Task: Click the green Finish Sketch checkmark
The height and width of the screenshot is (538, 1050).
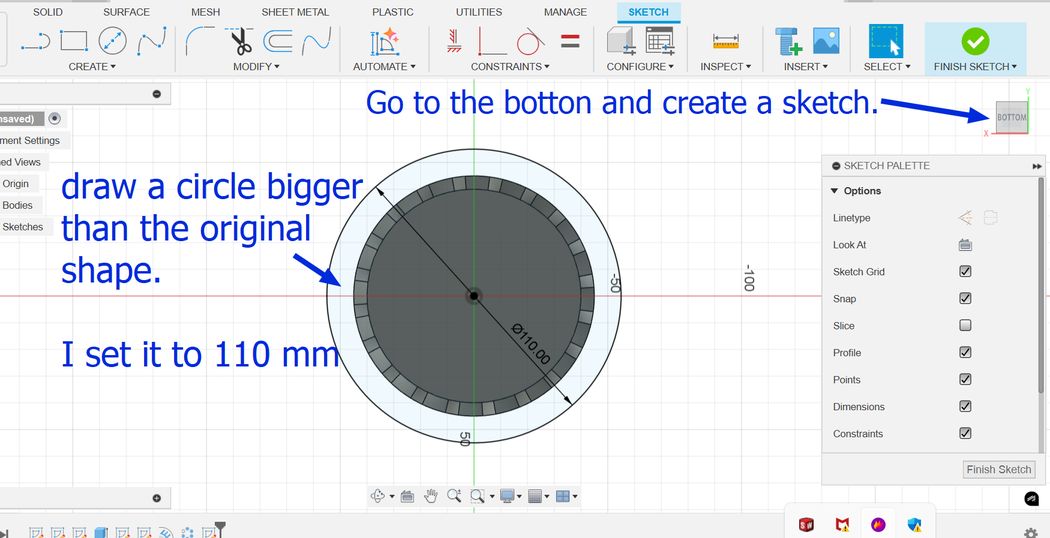Action: 975,42
